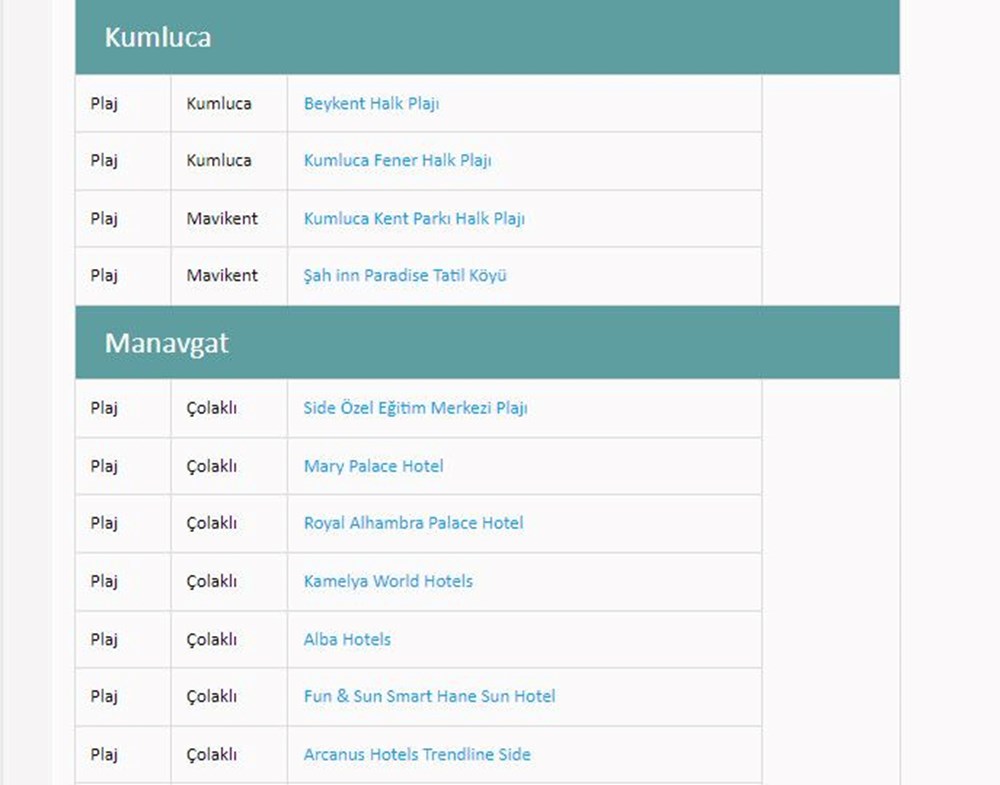Click the Mavikent cell beside the Kumluca Kent Parkı link
Screen dimensions: 1000x785
coord(222,219)
